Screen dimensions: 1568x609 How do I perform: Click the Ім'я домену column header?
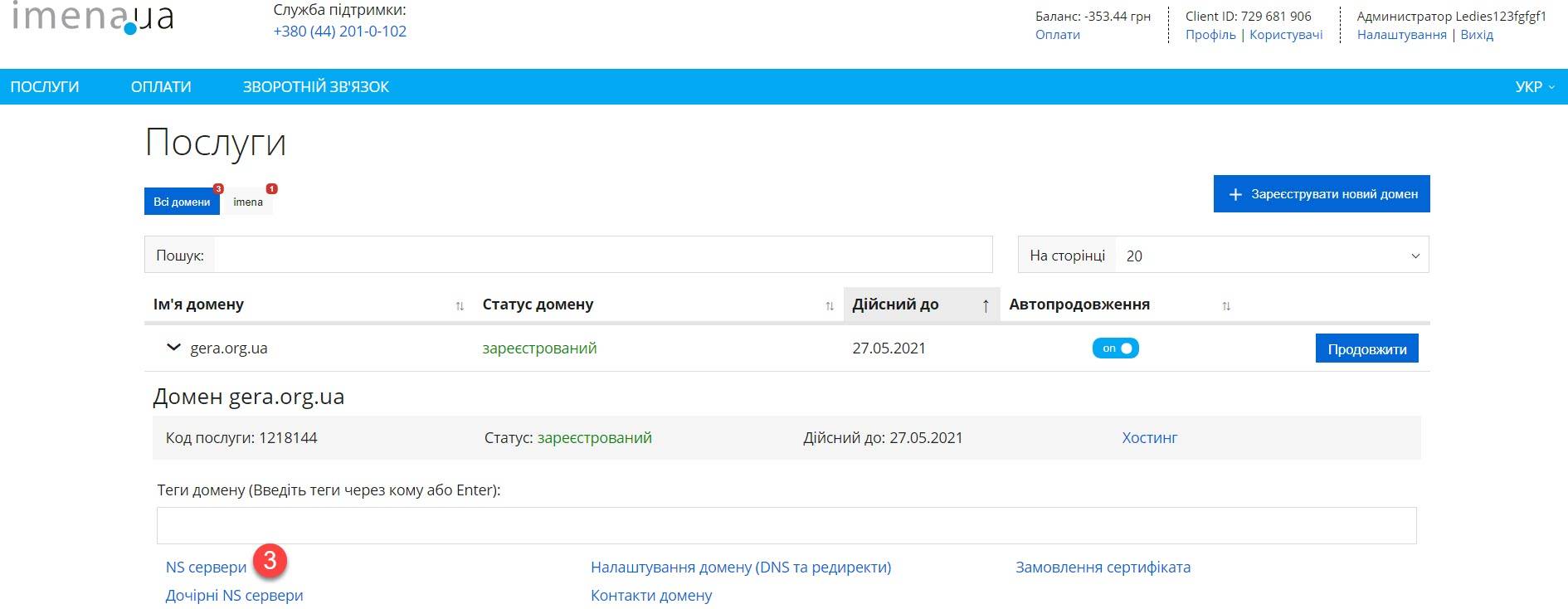pos(198,304)
